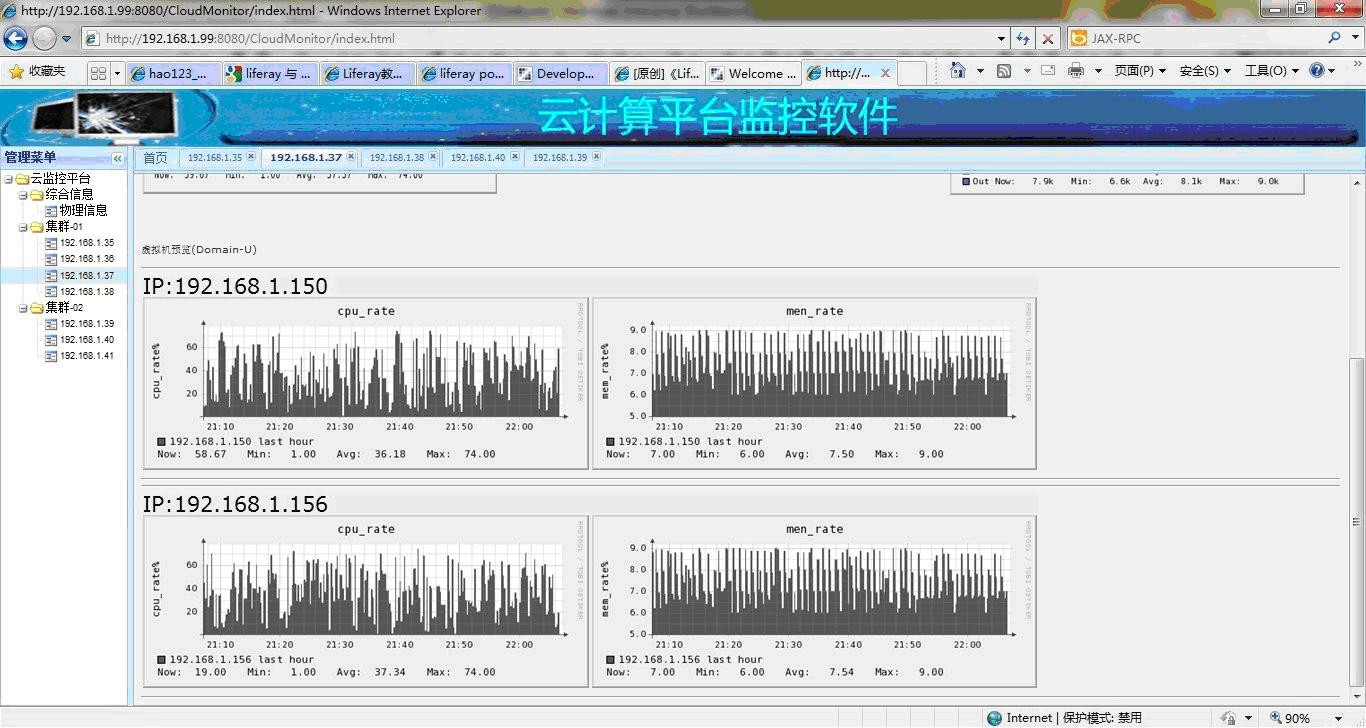Collapse the 集群-01 tree folder
Viewport: 1366px width, 728px height.
tap(23, 227)
